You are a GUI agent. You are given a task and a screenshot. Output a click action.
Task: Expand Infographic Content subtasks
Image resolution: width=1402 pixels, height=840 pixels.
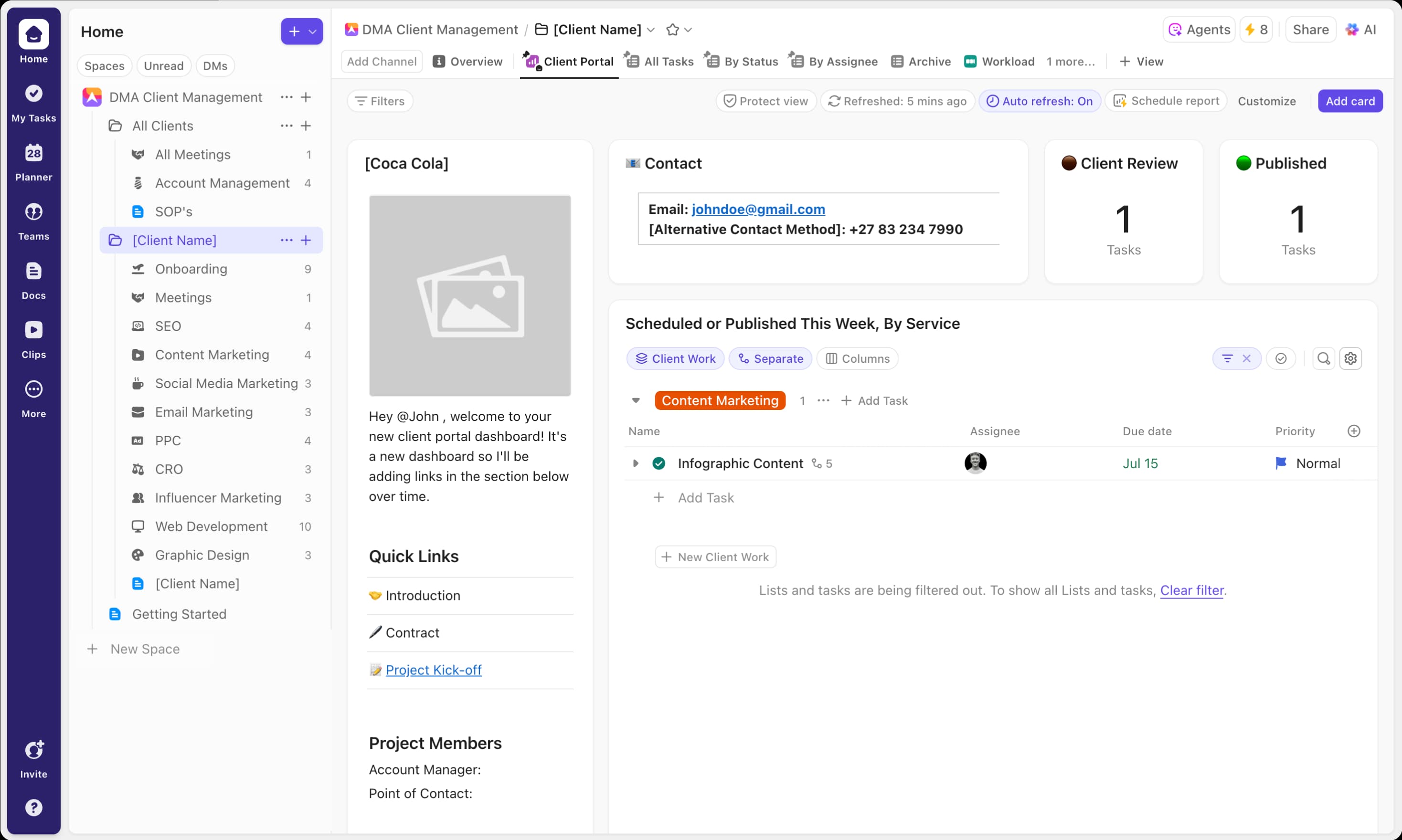coord(635,463)
